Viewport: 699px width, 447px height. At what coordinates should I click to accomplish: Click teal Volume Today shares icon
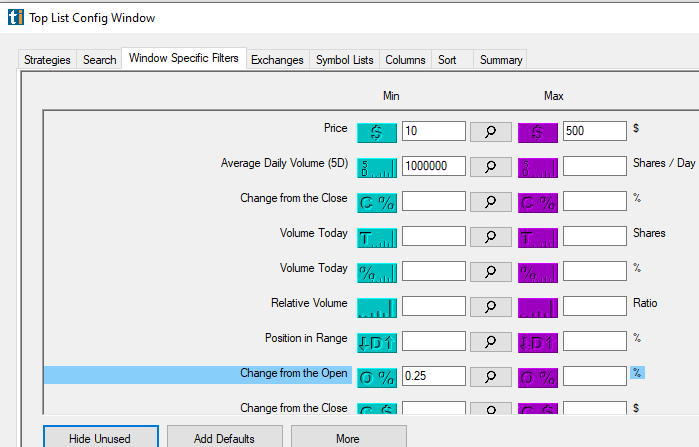(x=377, y=238)
